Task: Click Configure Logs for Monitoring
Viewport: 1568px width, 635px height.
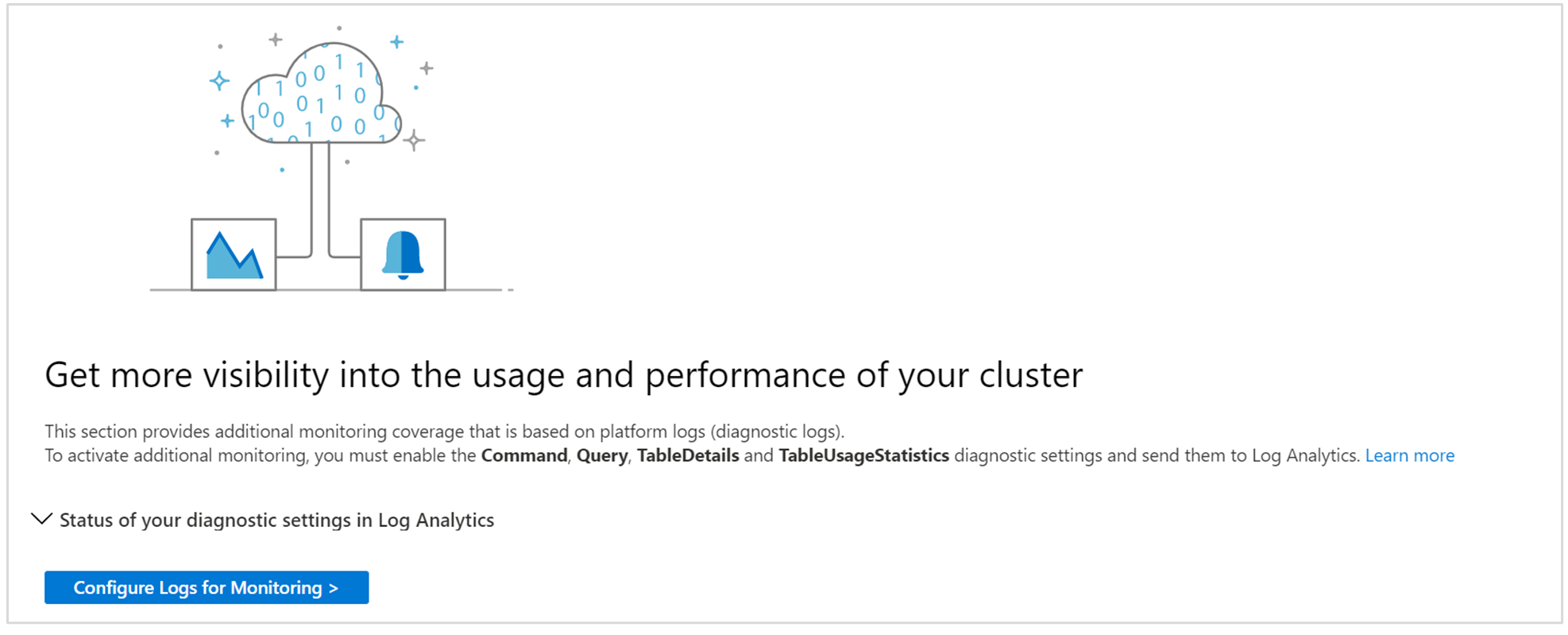Action: (x=206, y=587)
